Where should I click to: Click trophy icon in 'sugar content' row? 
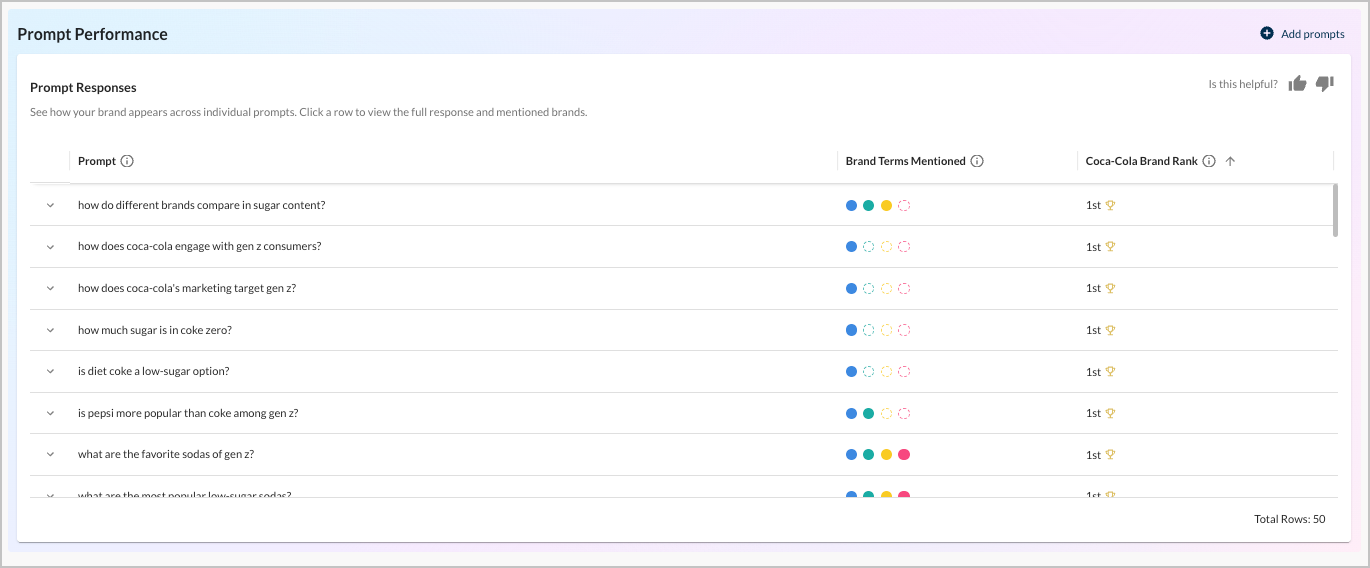coord(1110,205)
